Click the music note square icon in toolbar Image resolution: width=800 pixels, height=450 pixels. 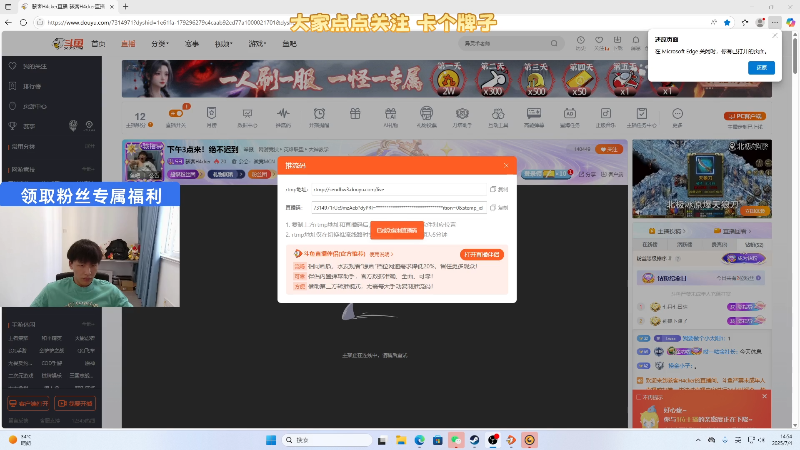coord(606,113)
